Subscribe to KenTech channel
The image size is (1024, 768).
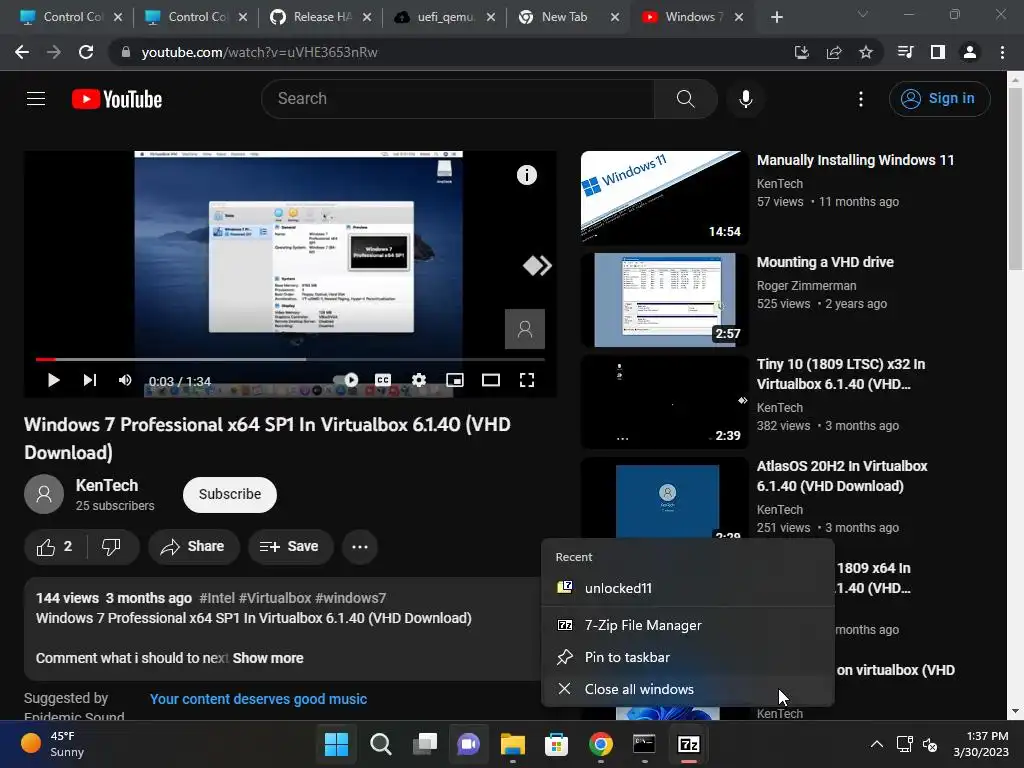coord(230,494)
